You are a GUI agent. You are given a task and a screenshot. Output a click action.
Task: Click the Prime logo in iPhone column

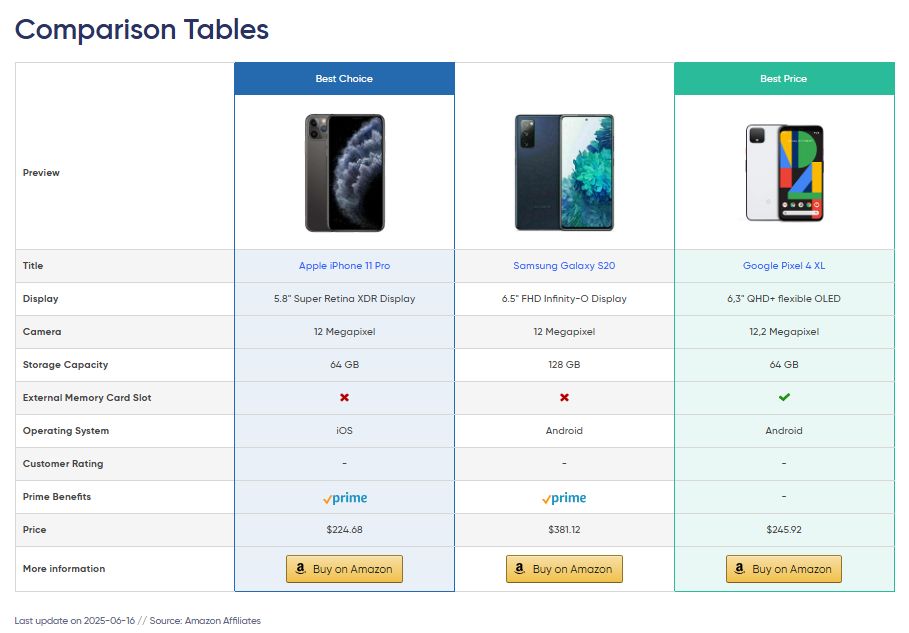(345, 498)
